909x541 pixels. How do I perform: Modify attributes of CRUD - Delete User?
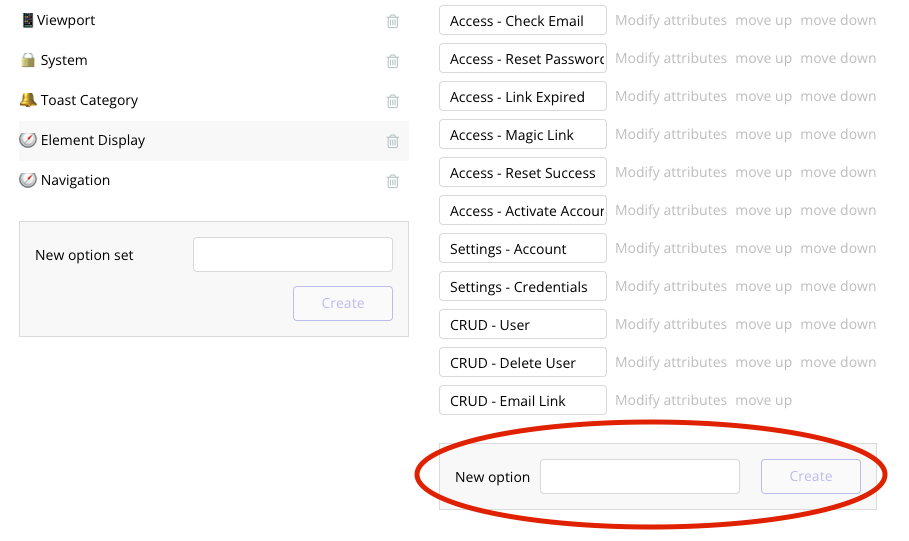[670, 362]
